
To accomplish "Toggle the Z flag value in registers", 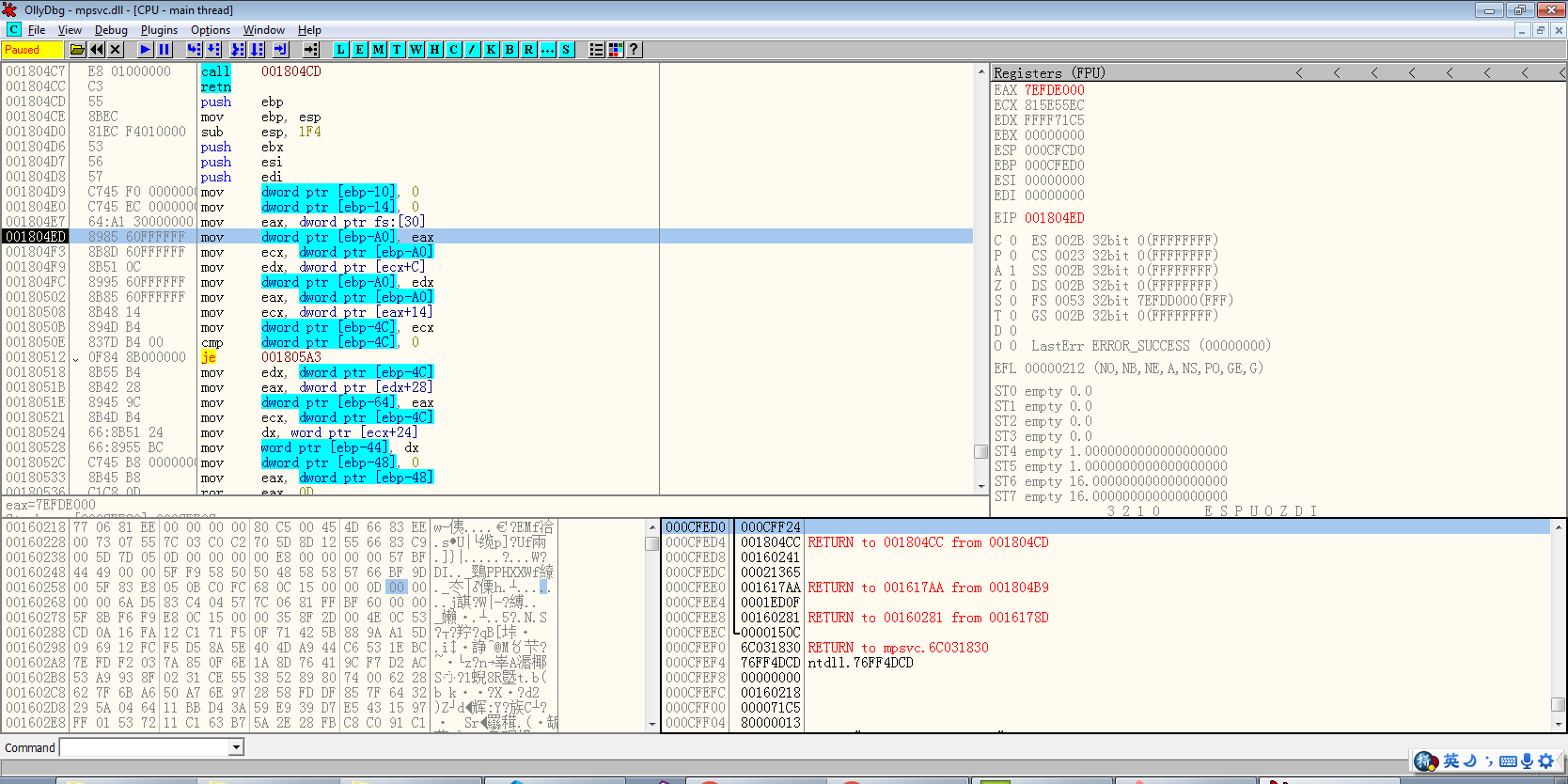I will [x=1012, y=286].
